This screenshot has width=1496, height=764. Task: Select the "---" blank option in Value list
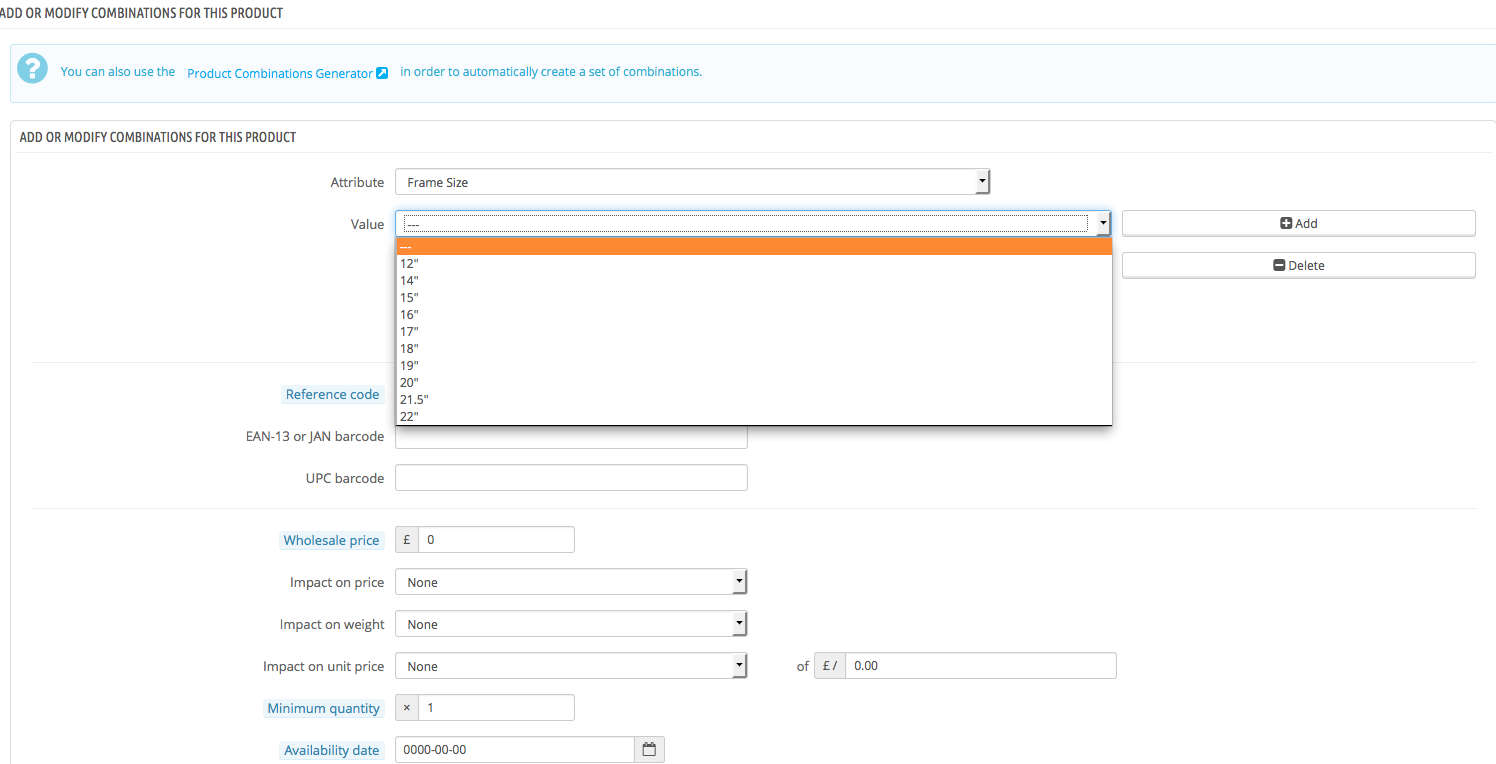(x=754, y=247)
